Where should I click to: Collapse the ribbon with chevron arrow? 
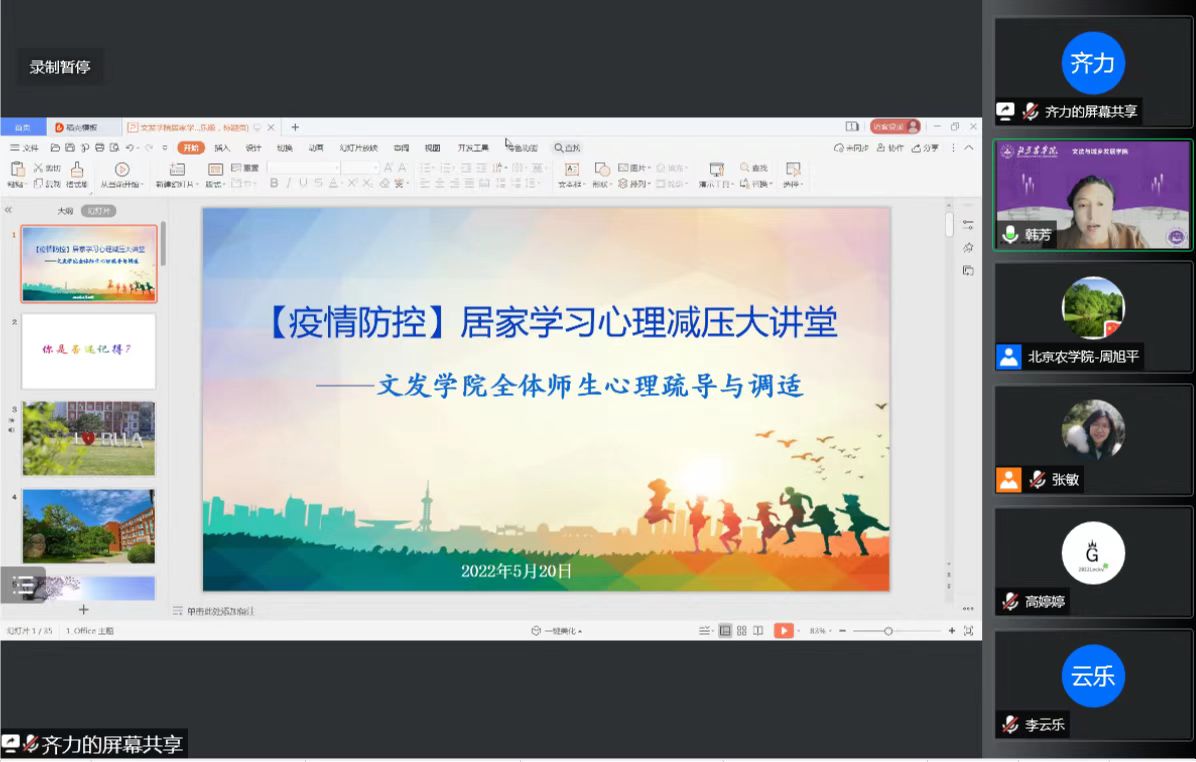(969, 148)
